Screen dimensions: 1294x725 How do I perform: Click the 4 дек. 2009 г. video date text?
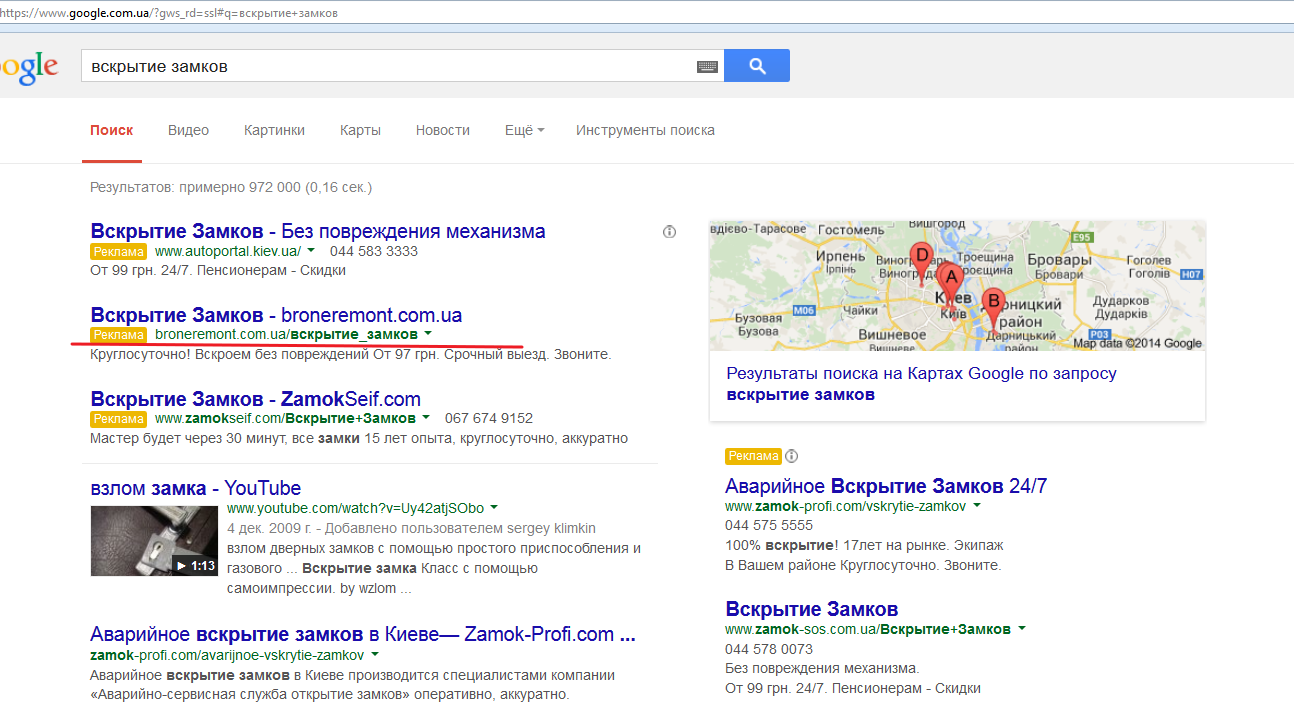click(x=270, y=528)
